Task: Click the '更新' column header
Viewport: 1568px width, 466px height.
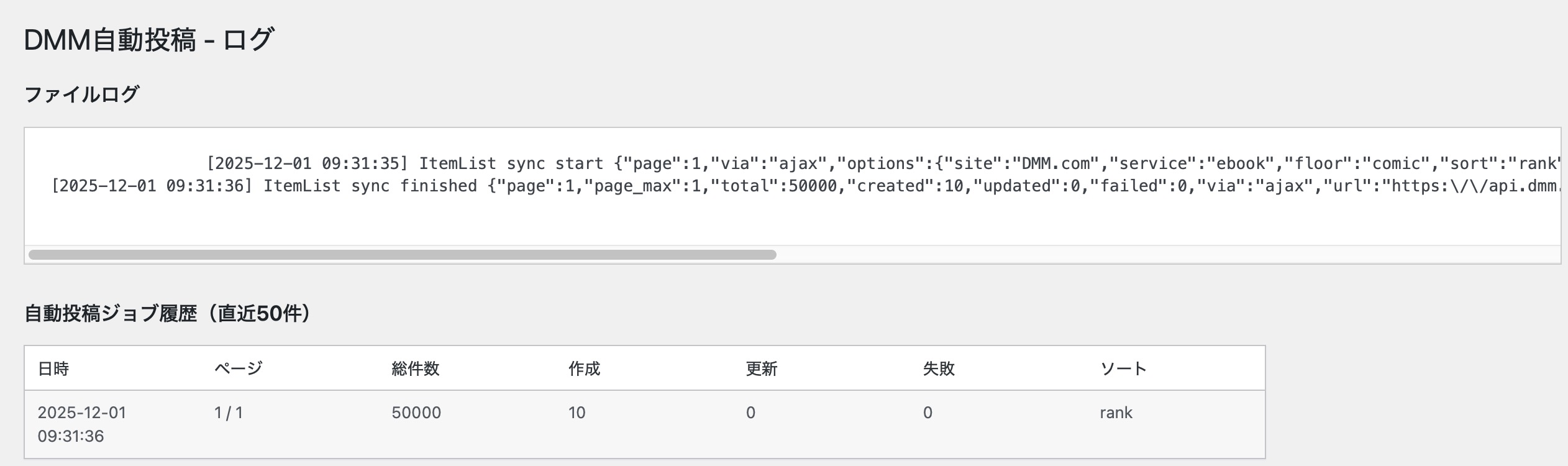Action: coord(762,369)
